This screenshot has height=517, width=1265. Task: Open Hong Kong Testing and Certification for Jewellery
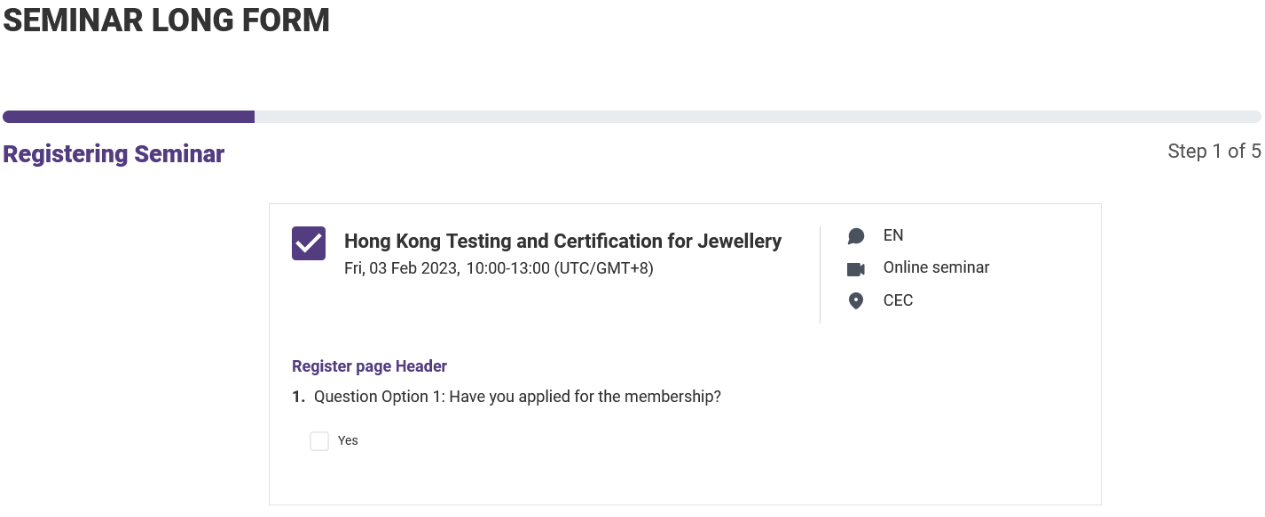[563, 241]
